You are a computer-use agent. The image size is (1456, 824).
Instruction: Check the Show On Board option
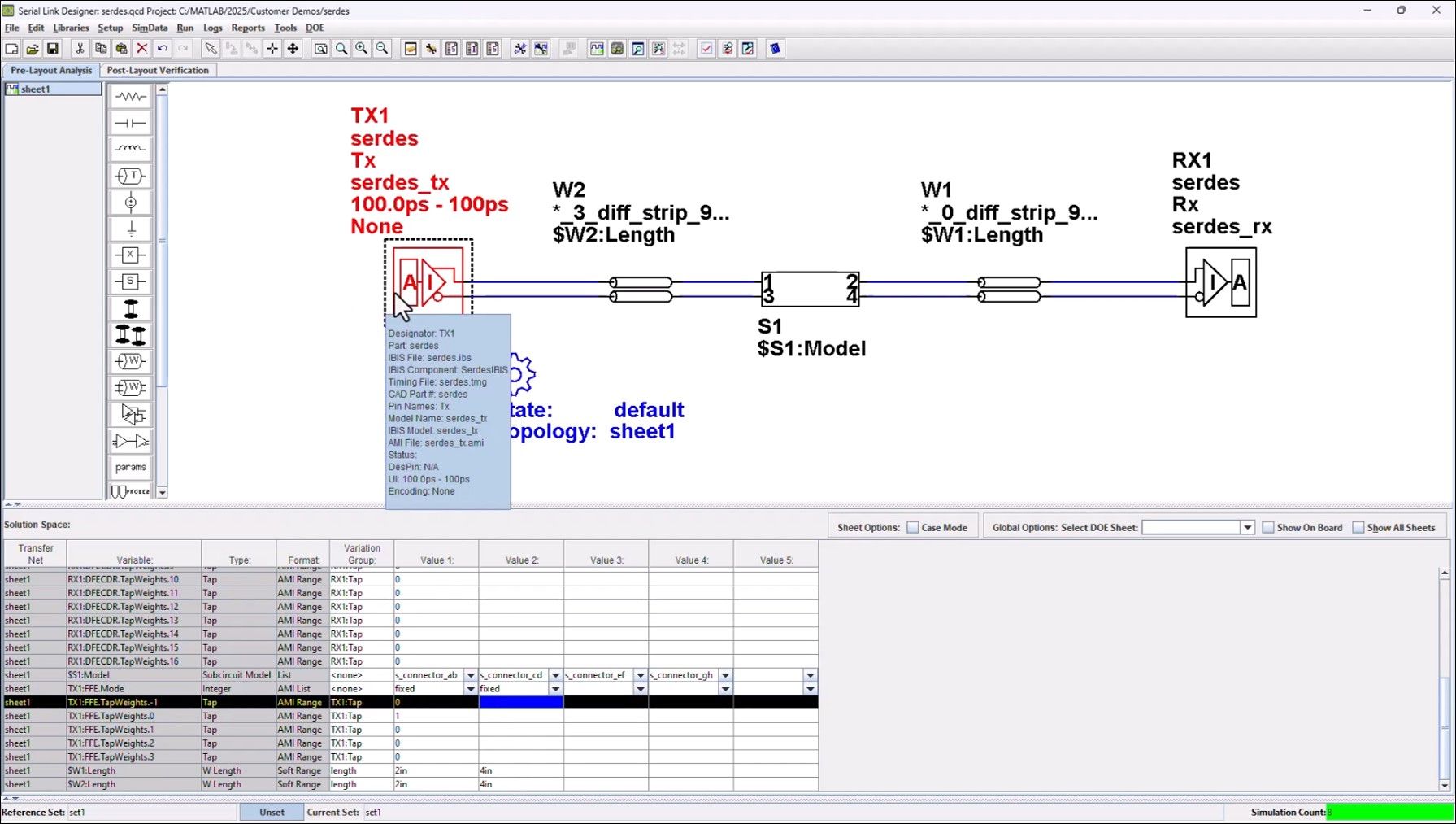[1267, 527]
